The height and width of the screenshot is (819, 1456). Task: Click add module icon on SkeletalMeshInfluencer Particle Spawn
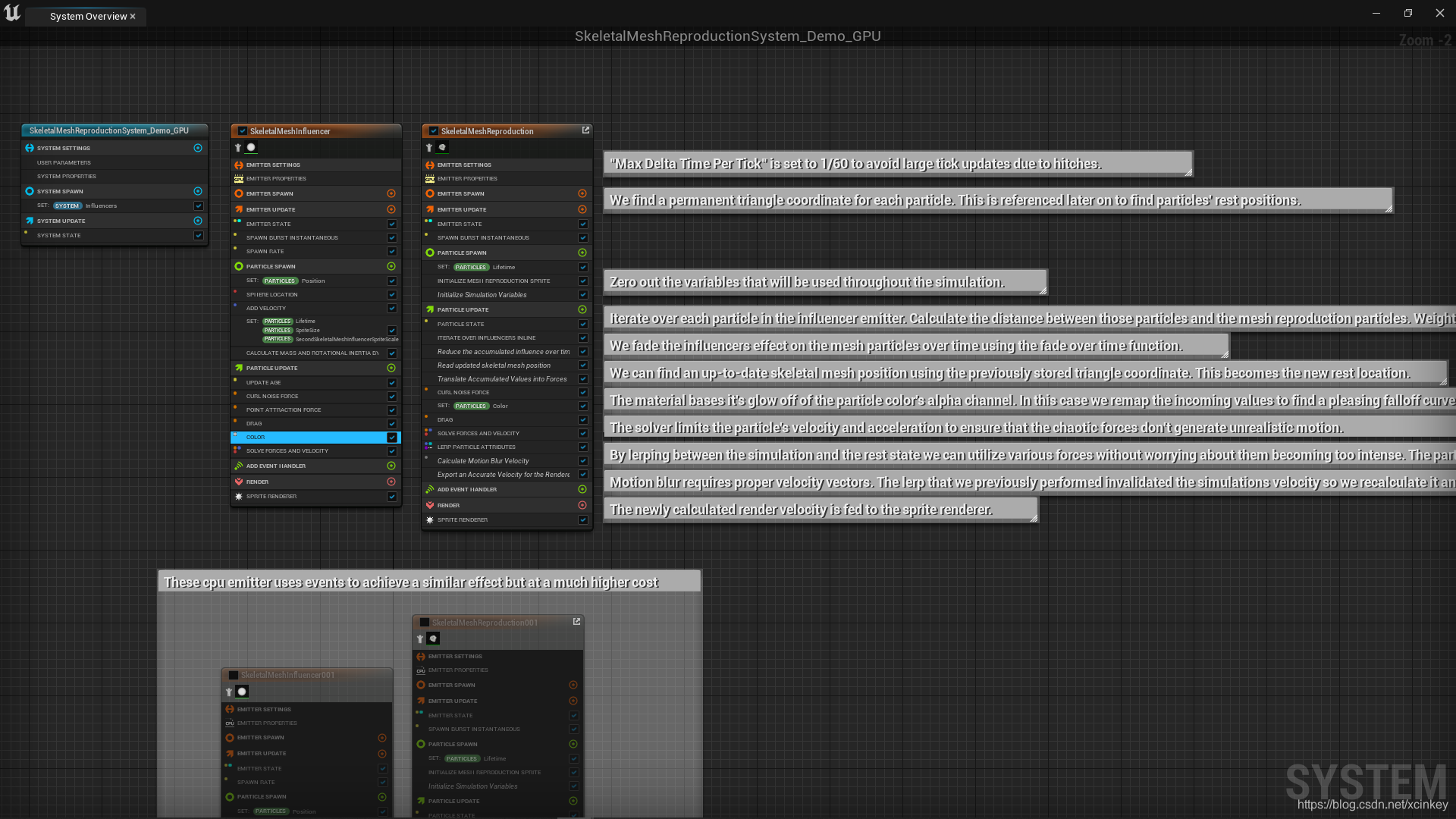tap(391, 266)
